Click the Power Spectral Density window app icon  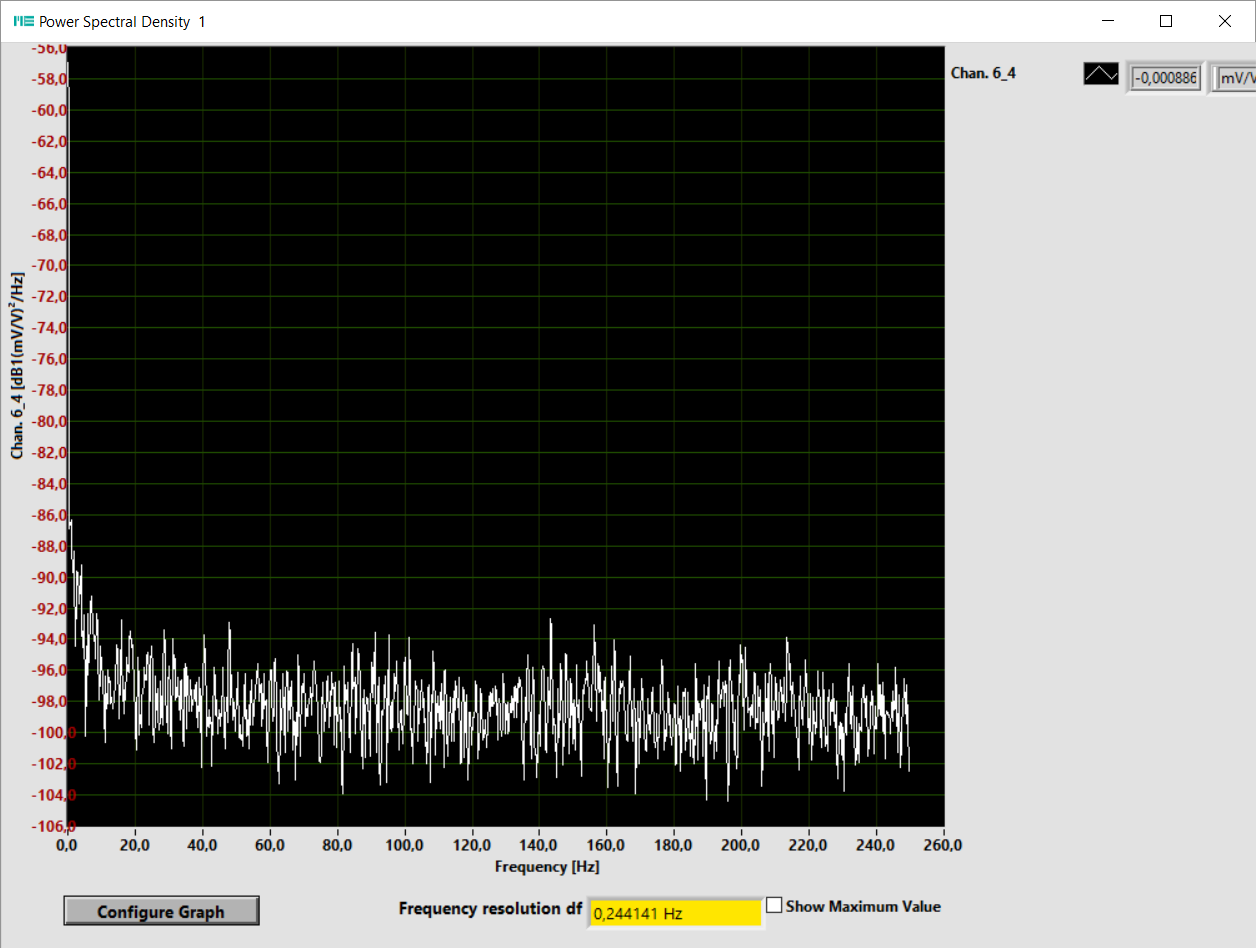[x=23, y=21]
